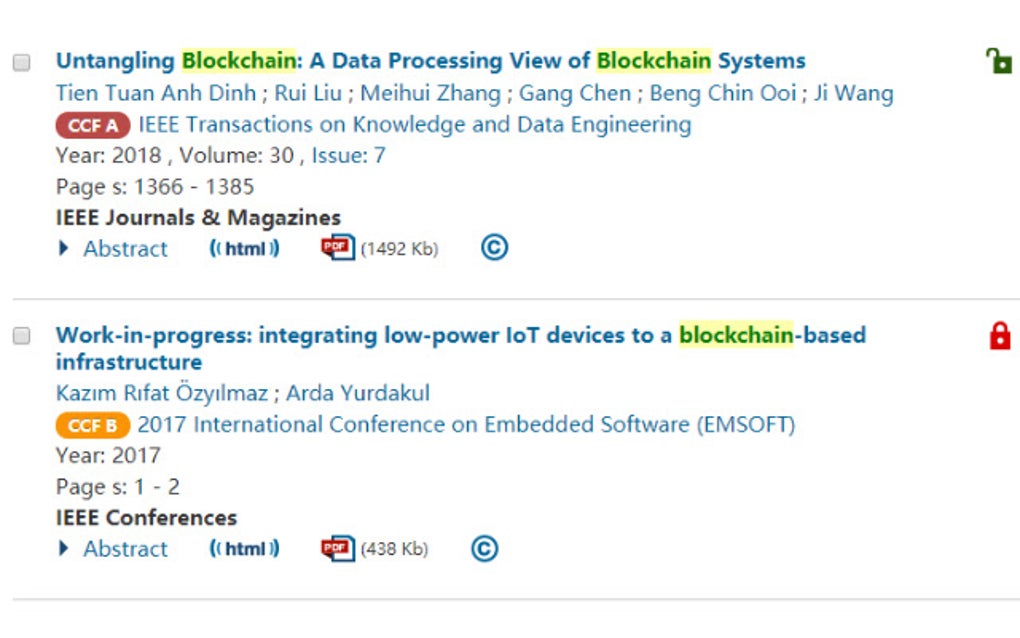Screen dimensions: 1020x638
Task: Open html view of Untangling Blockchain paper
Action: point(244,248)
